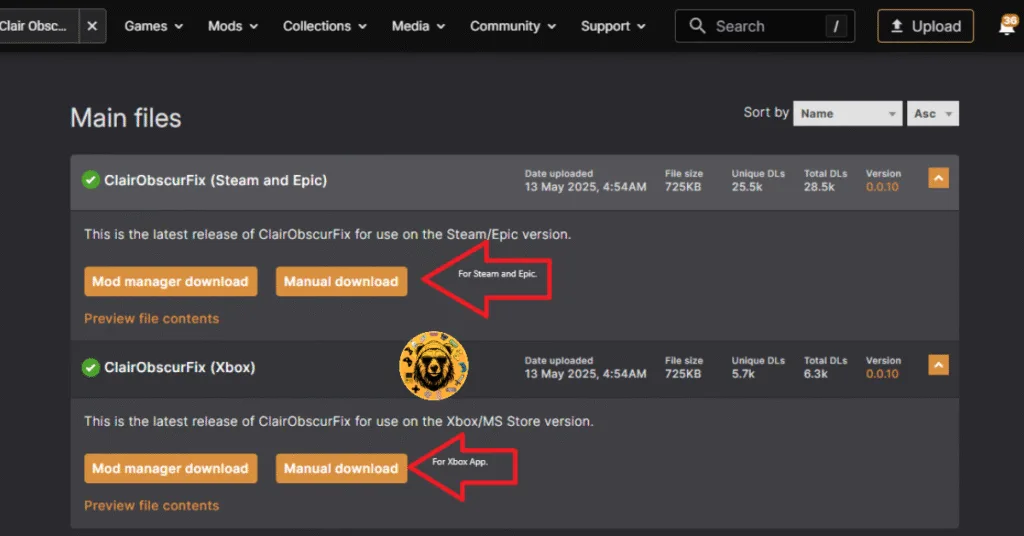Click the magnifier search icon
The image size is (1024, 536).
(x=697, y=26)
